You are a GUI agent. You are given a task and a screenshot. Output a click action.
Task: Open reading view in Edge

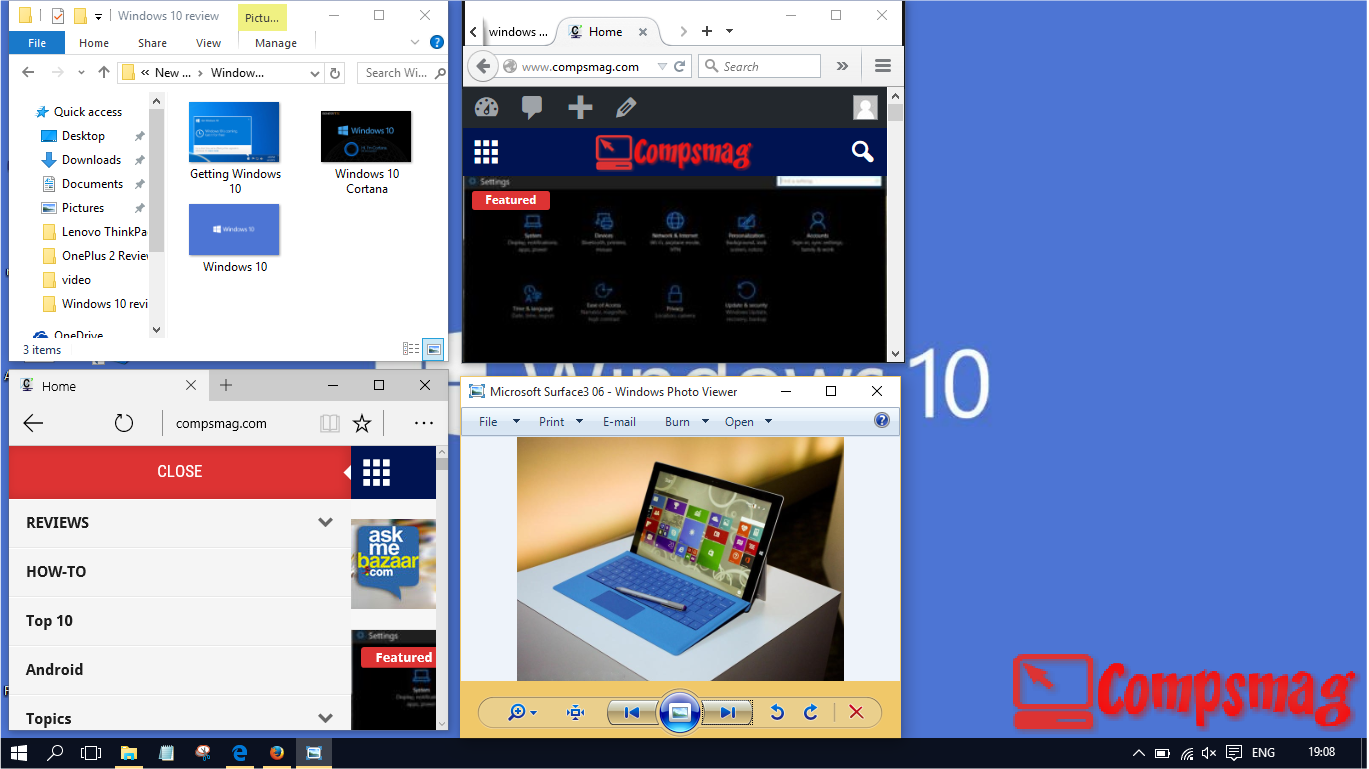330,423
